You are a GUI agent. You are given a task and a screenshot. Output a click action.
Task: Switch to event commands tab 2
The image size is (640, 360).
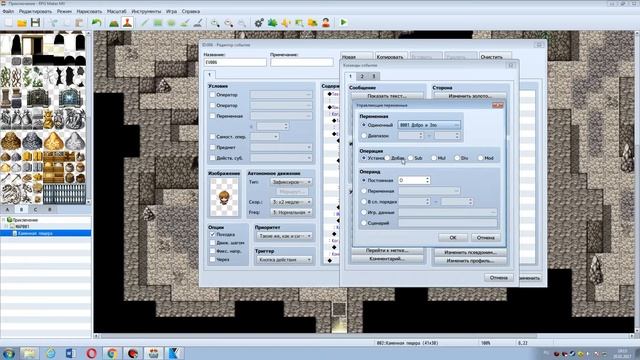362,76
